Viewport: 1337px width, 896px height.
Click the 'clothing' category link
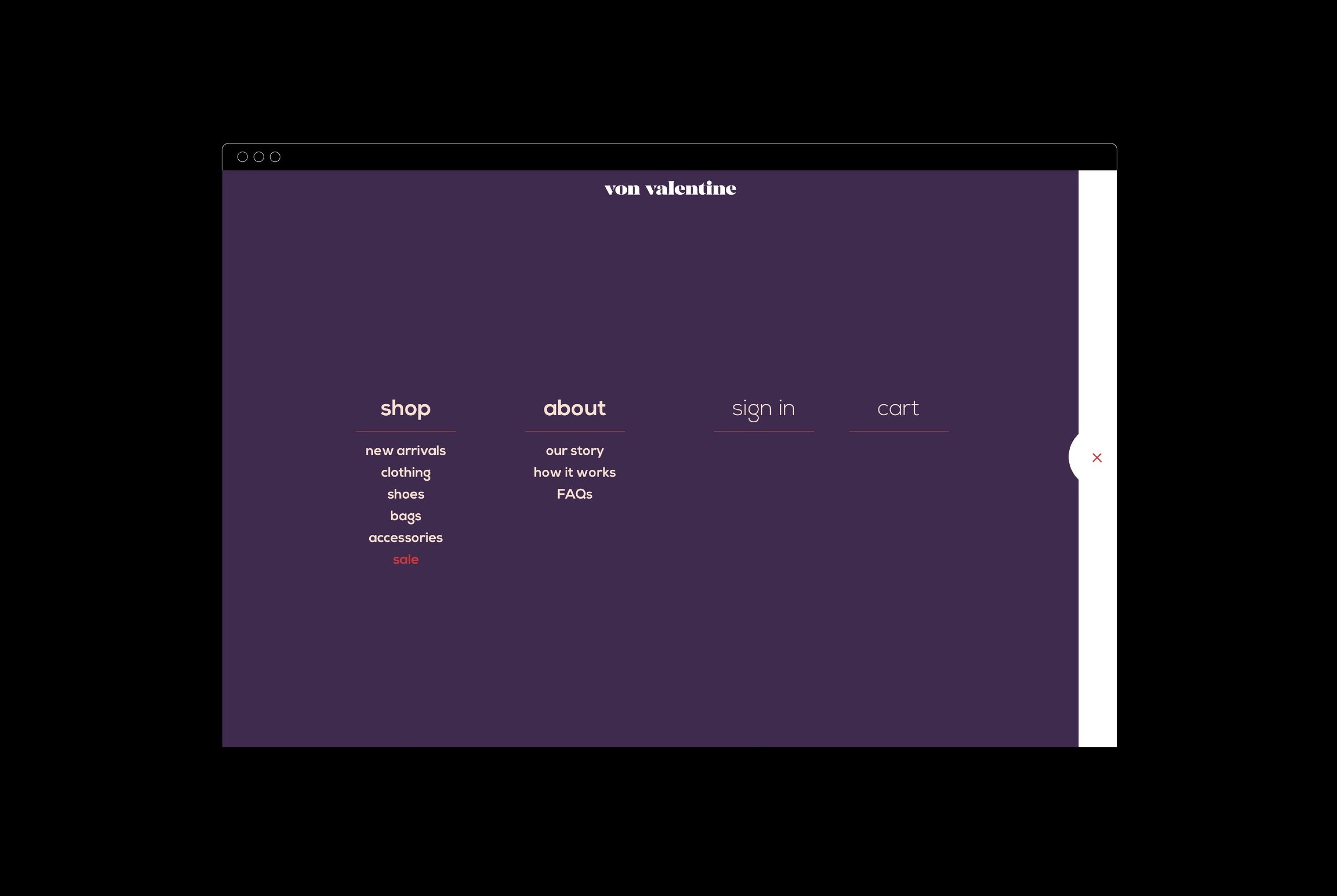[x=405, y=472]
